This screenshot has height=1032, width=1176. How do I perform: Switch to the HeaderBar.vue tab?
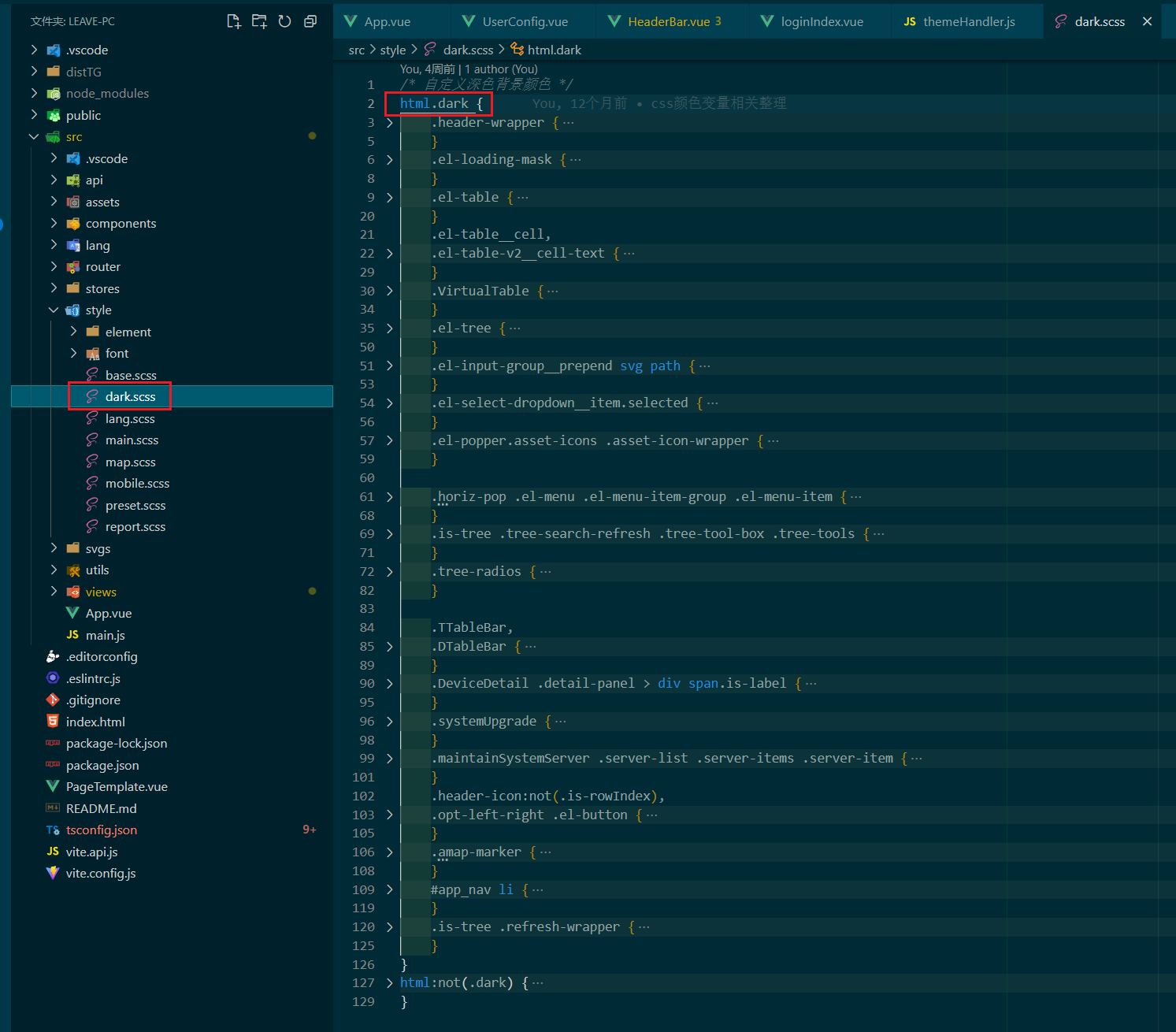(669, 21)
